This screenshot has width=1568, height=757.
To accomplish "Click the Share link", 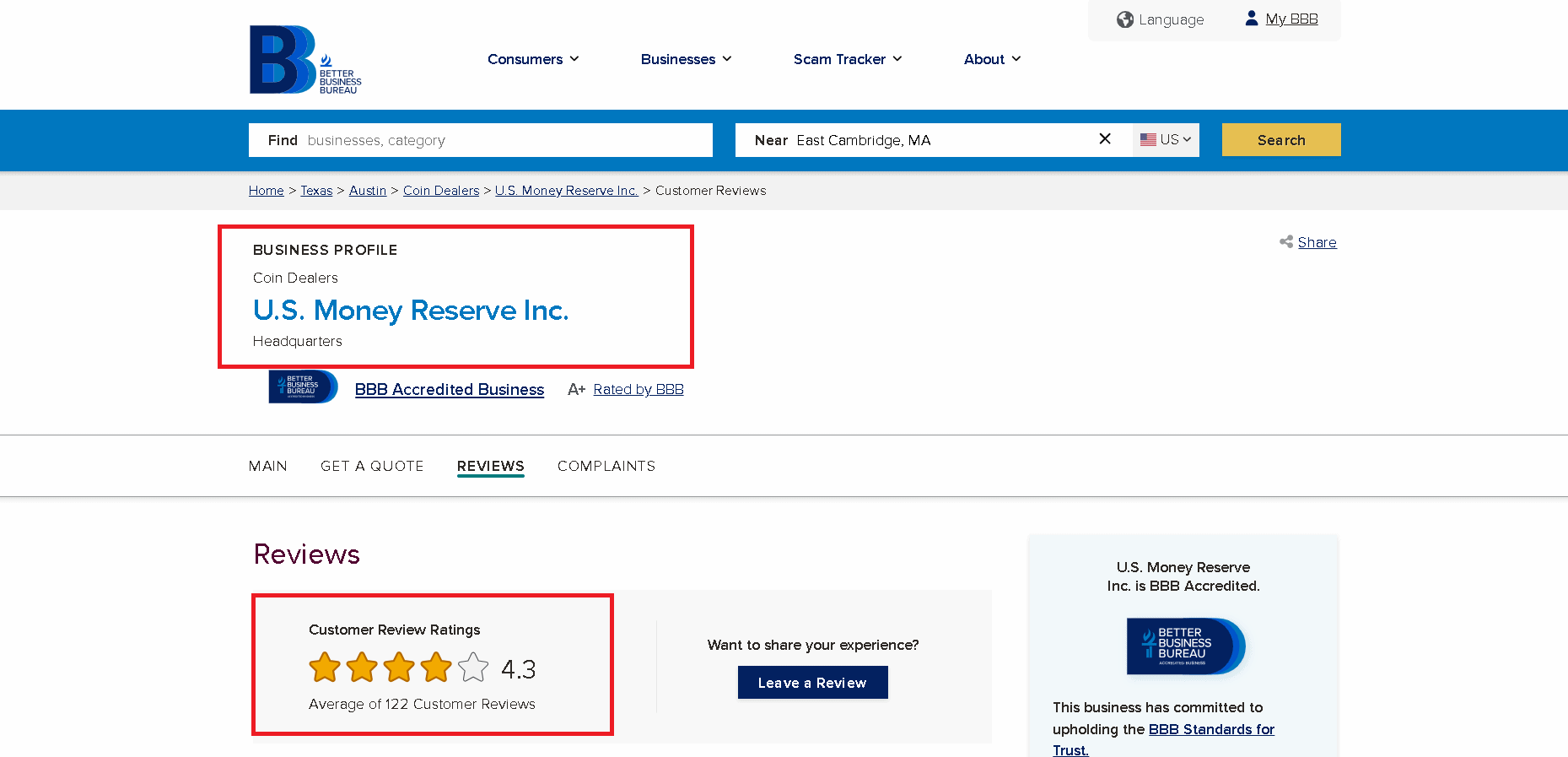I will (1317, 242).
